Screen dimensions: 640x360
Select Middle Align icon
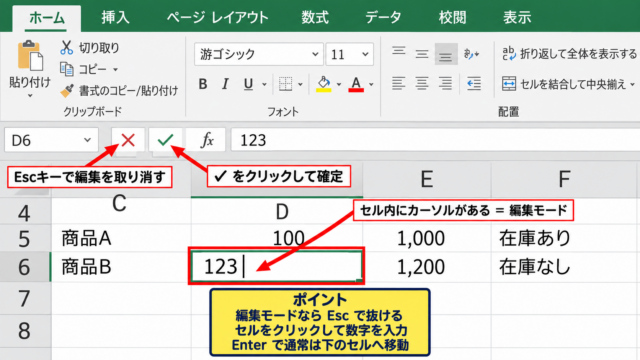422,54
